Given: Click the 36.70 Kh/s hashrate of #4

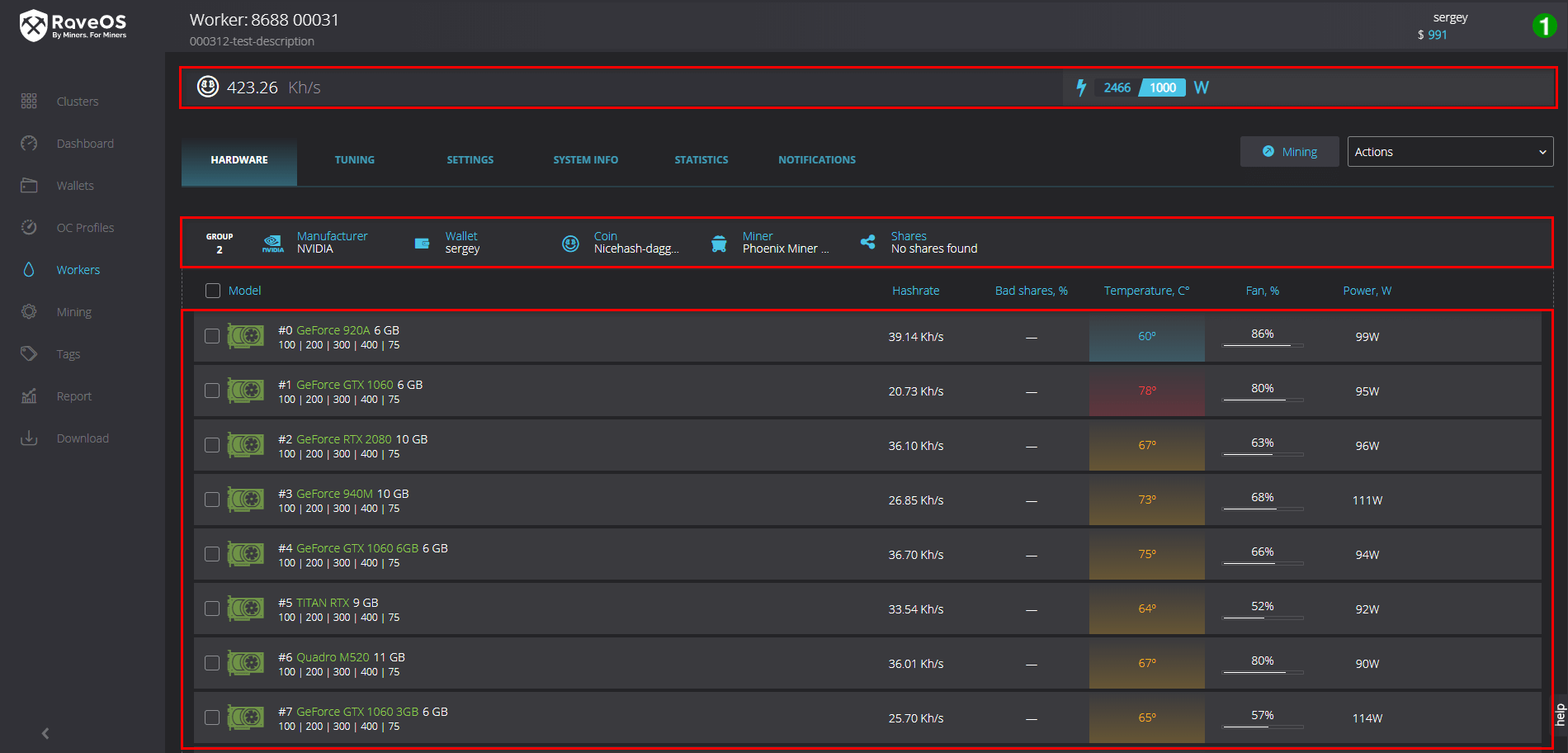Looking at the screenshot, I should (x=915, y=555).
